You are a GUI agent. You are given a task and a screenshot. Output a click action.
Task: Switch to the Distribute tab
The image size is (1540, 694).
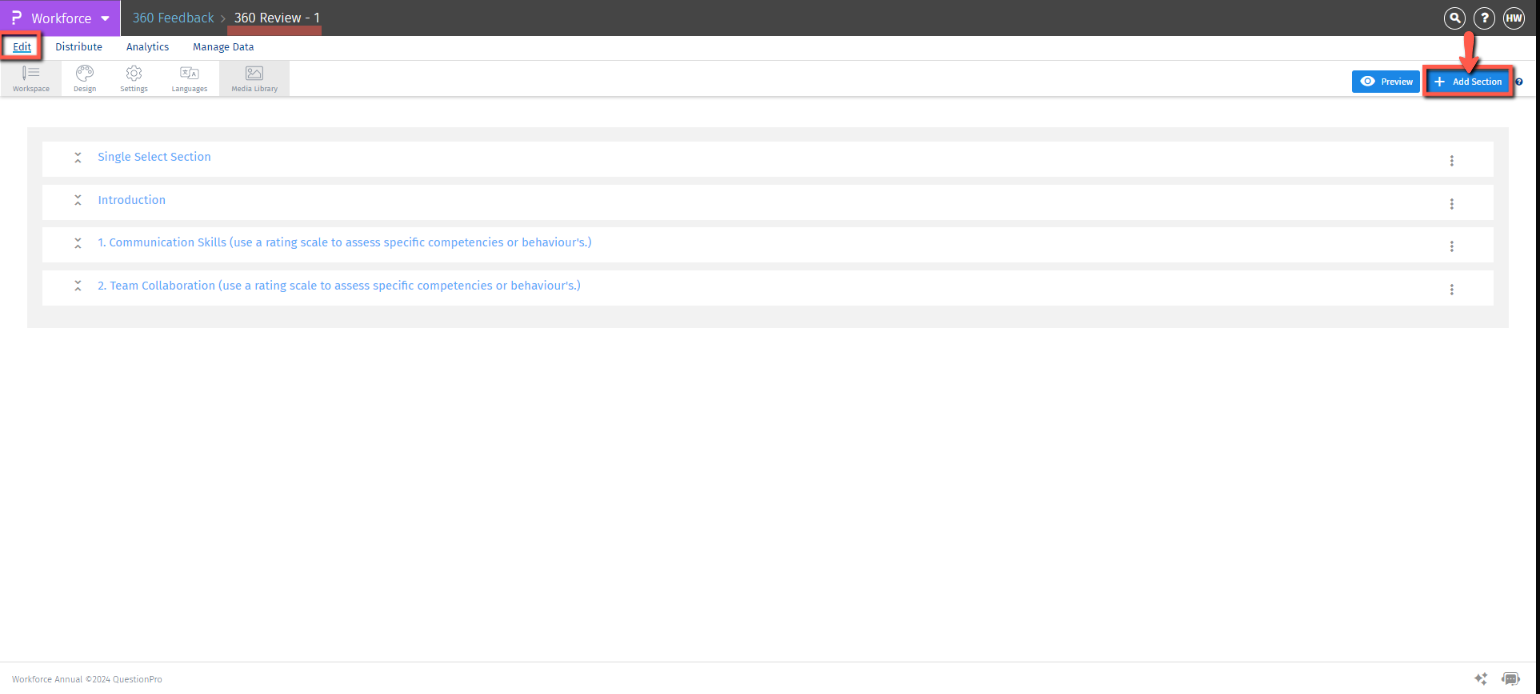click(78, 46)
